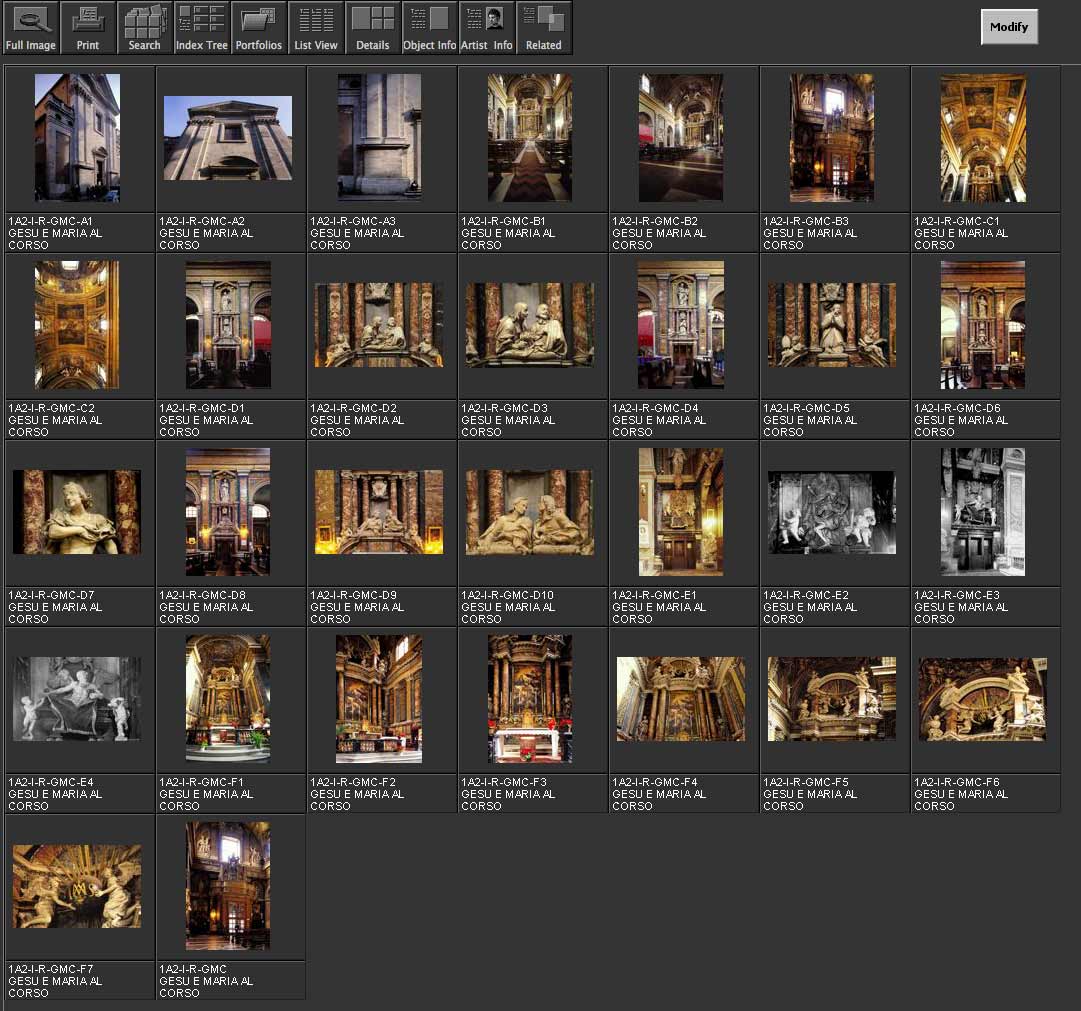Open the Portfolios panel
Screen dimensions: 1081x1011
259,28
